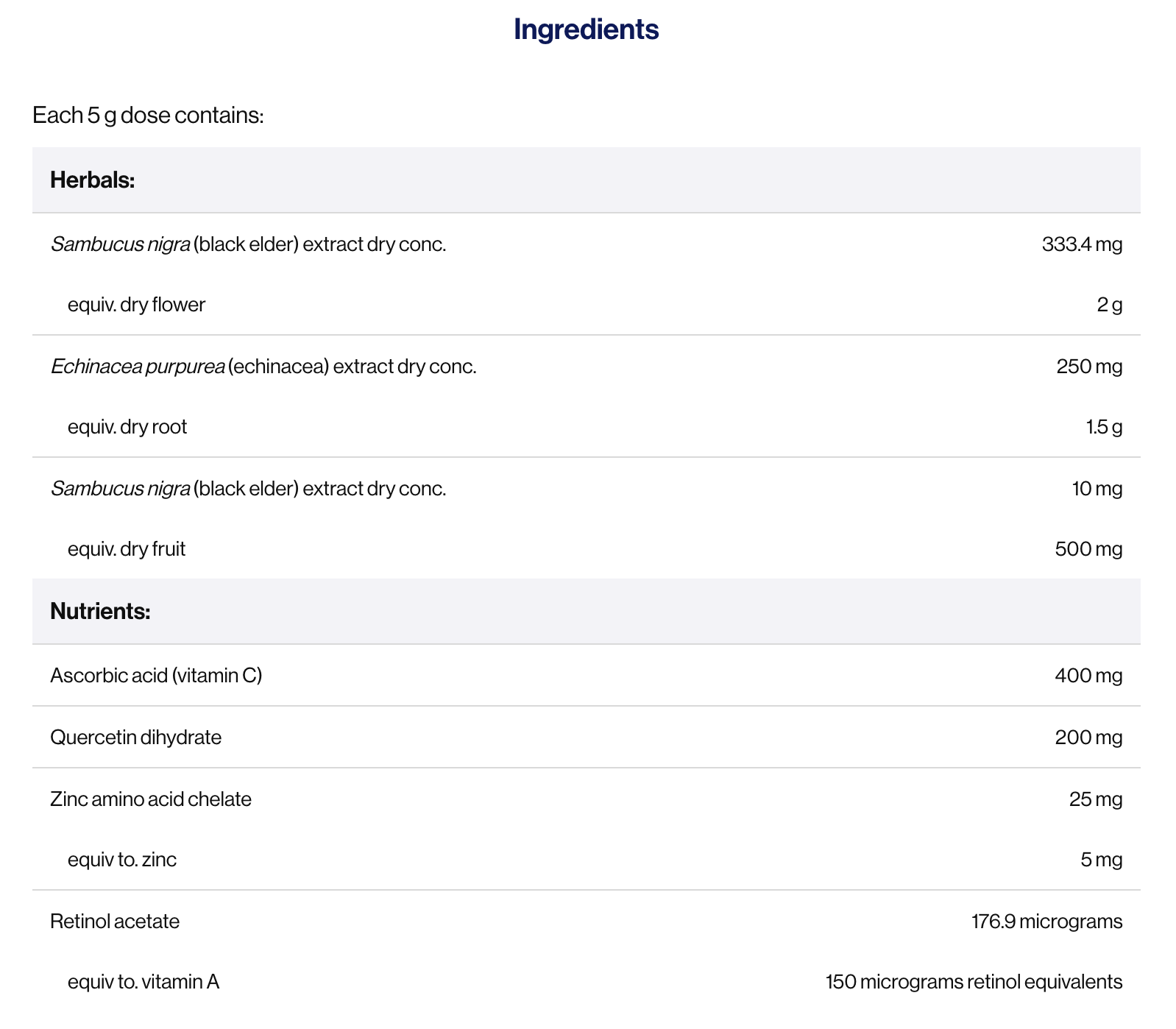Select the Ascorbic acid (vitamin C) label
The width and height of the screenshot is (1176, 1029).
[x=156, y=676]
